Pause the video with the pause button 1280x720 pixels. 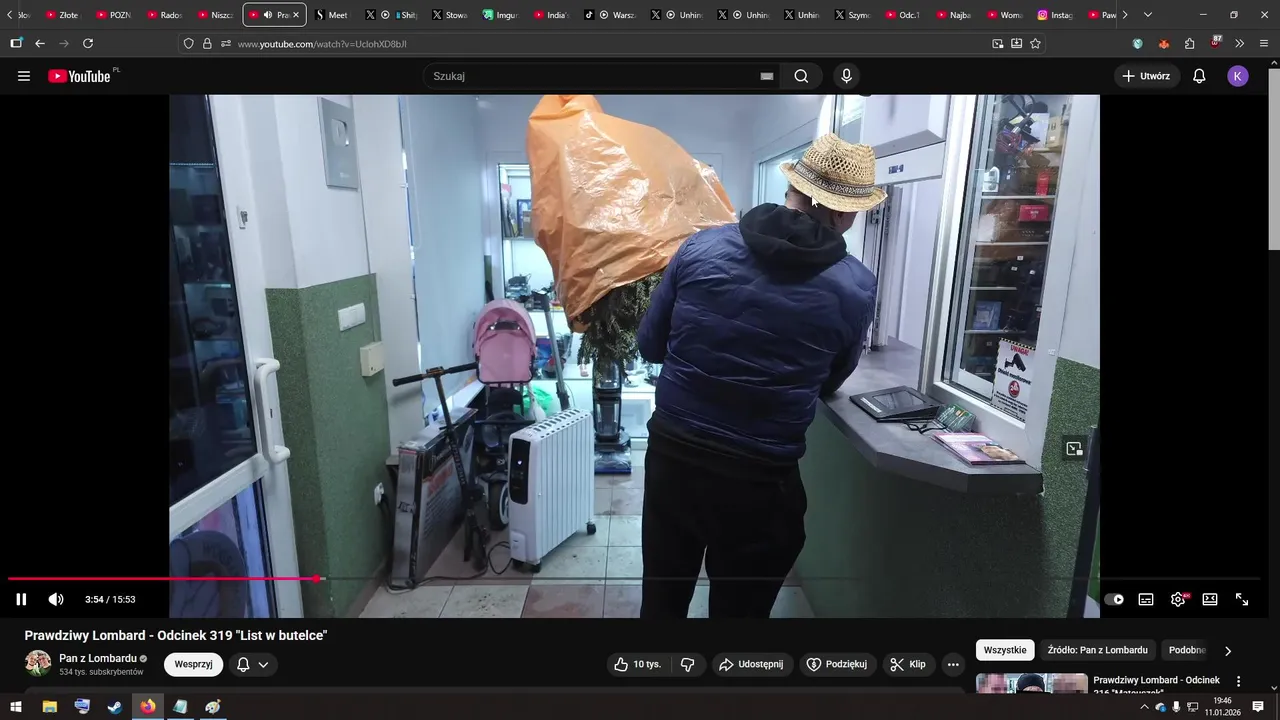pyautogui.click(x=21, y=599)
